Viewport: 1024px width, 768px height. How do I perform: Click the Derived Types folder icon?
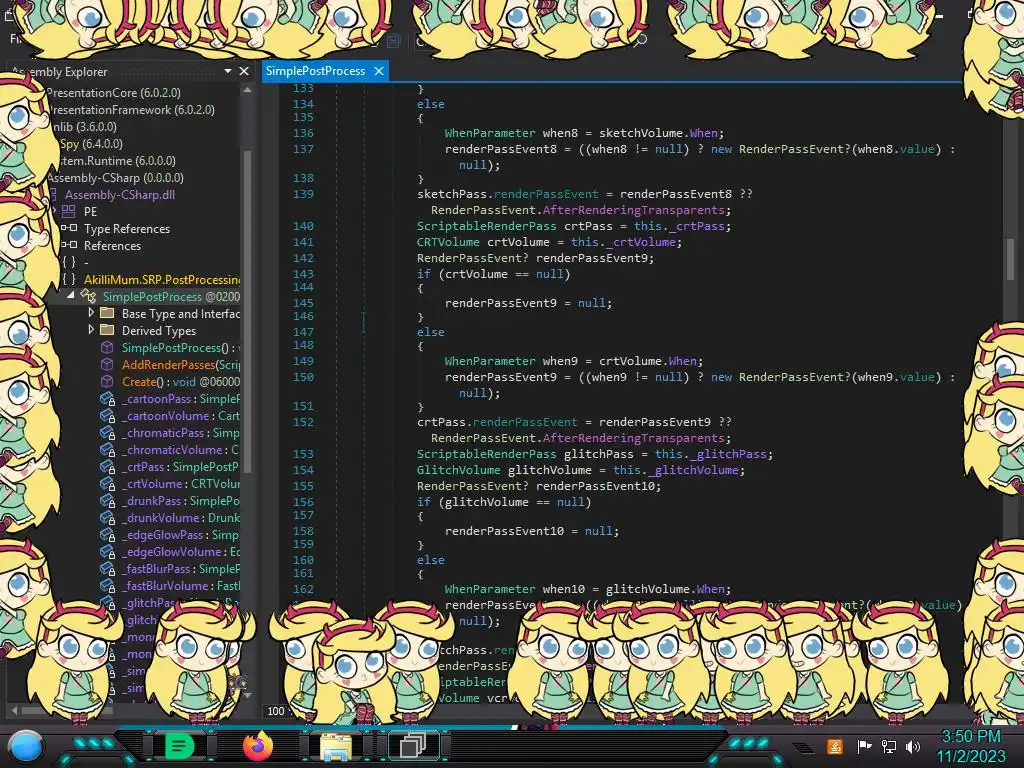[107, 330]
